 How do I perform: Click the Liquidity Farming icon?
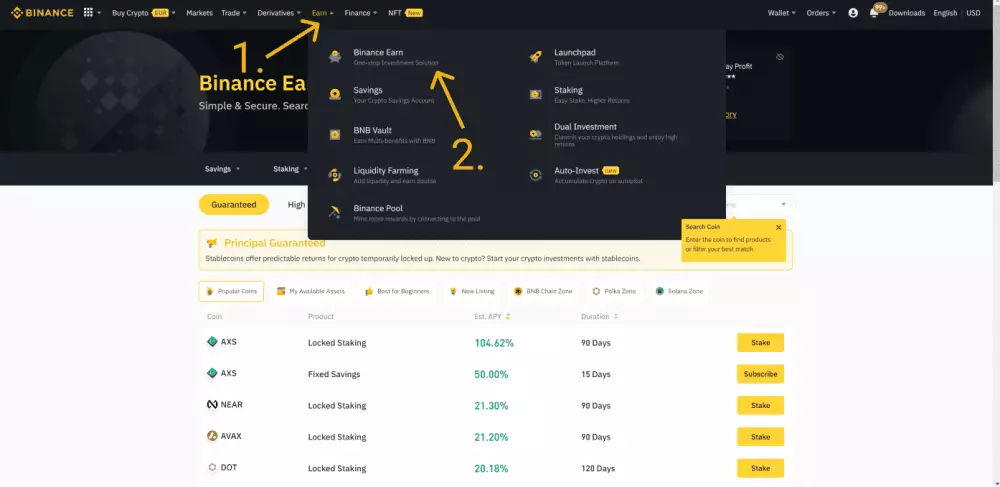(335, 175)
